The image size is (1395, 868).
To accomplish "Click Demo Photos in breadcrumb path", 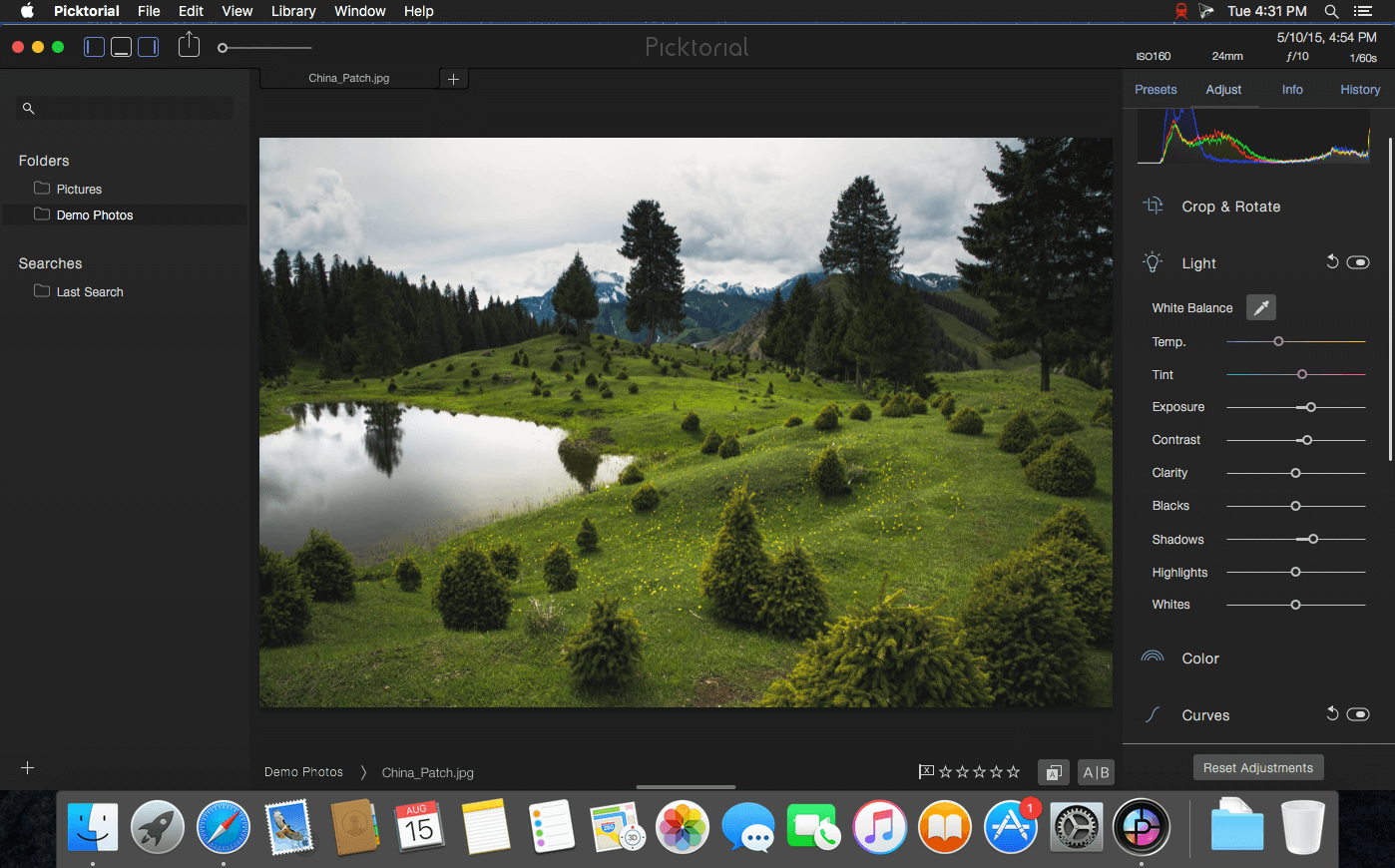I will point(303,772).
